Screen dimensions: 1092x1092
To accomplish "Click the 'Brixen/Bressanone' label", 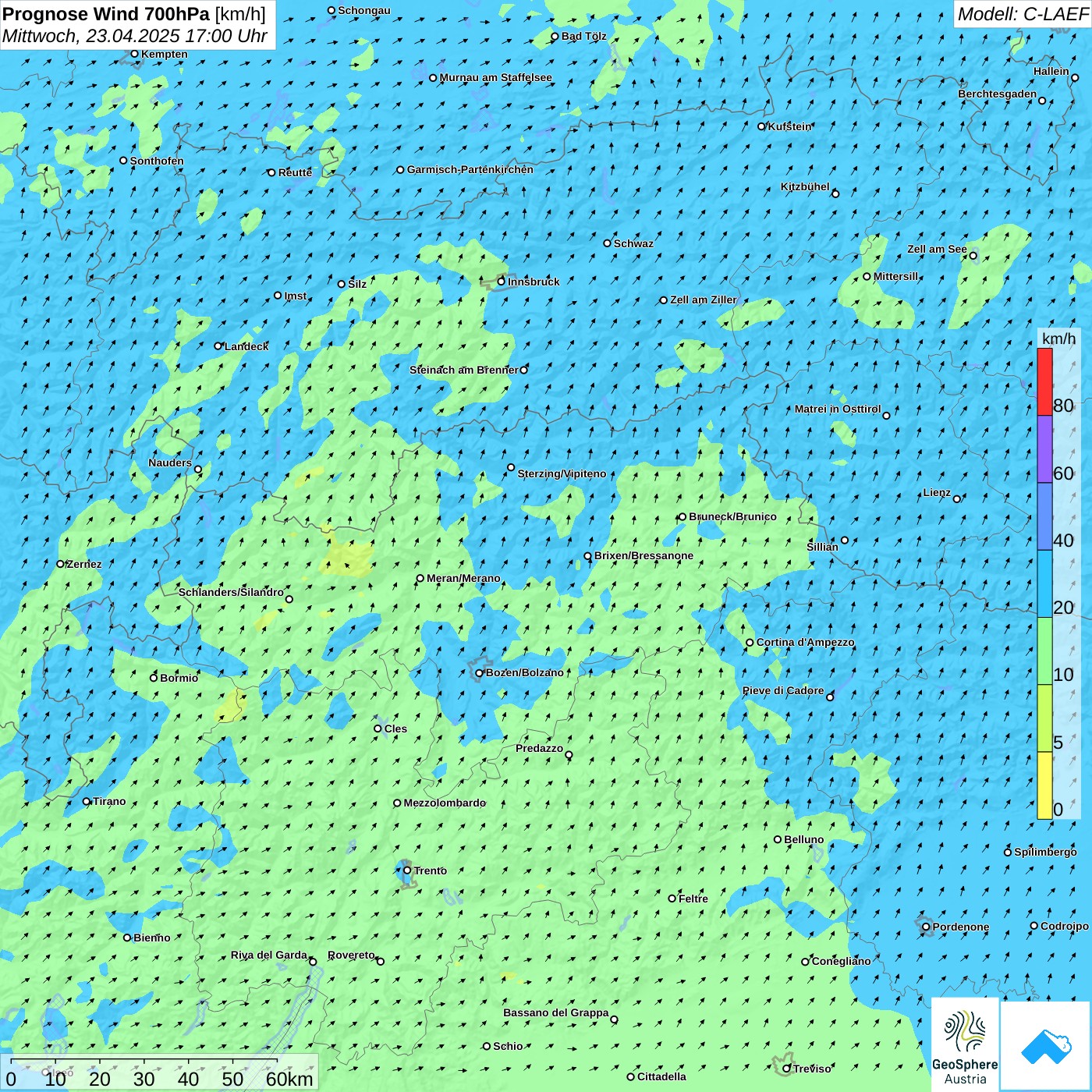I will (643, 555).
